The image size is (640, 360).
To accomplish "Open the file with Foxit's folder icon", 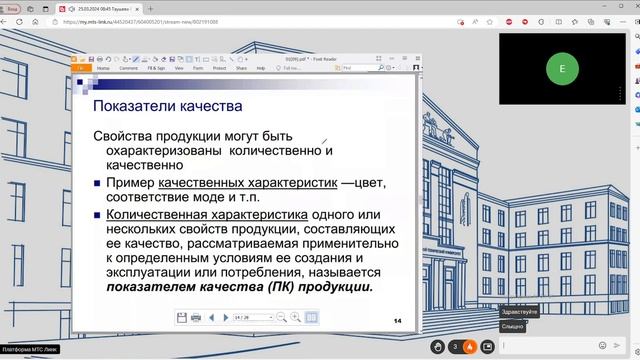I will (x=83, y=60).
